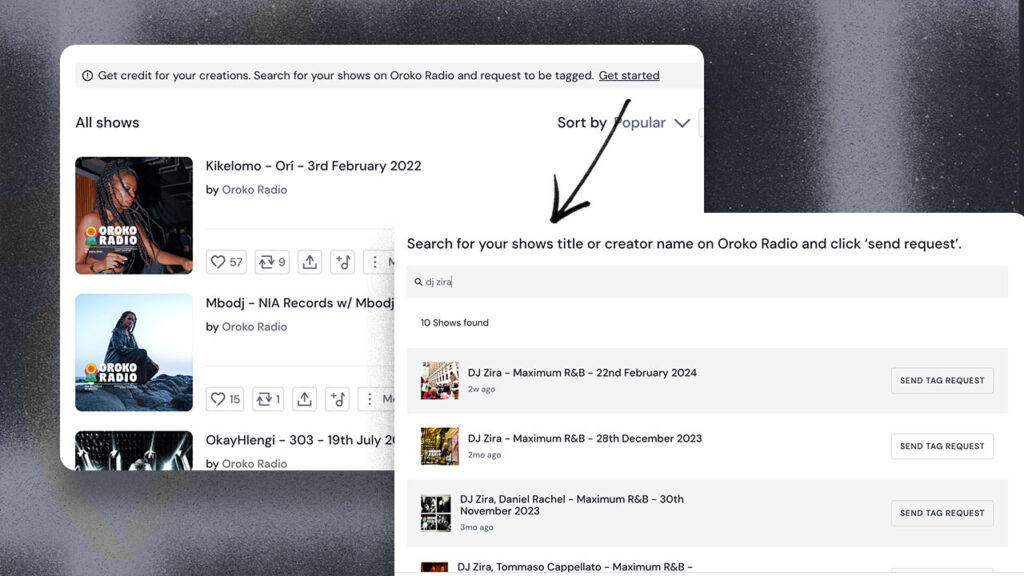Open Oroko Radio link under Mbodj show
This screenshot has width=1024, height=576.
click(254, 327)
